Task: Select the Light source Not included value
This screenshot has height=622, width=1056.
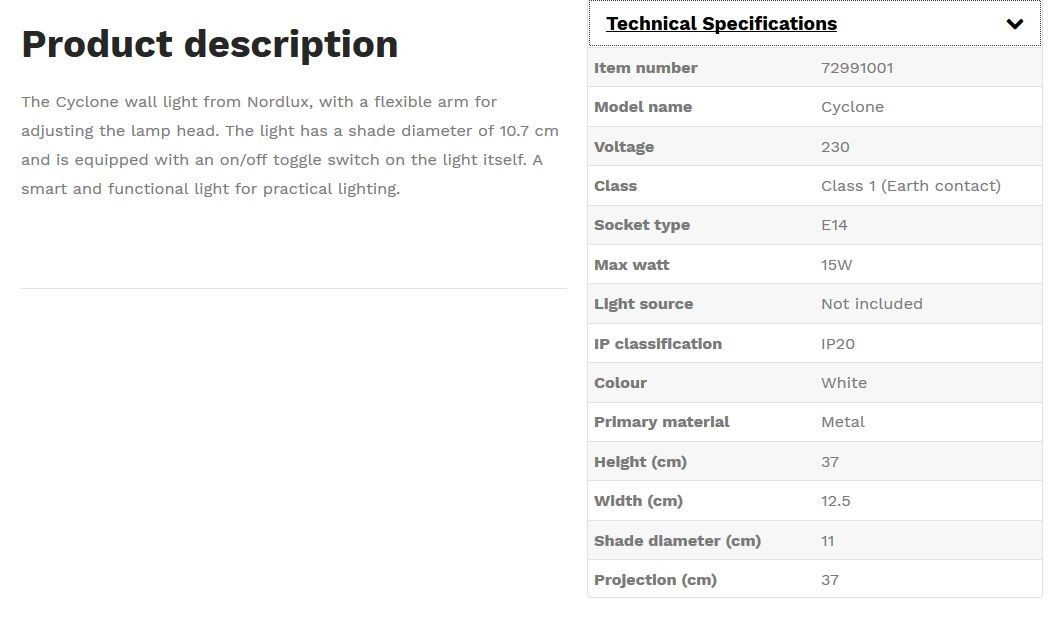Action: pos(871,304)
